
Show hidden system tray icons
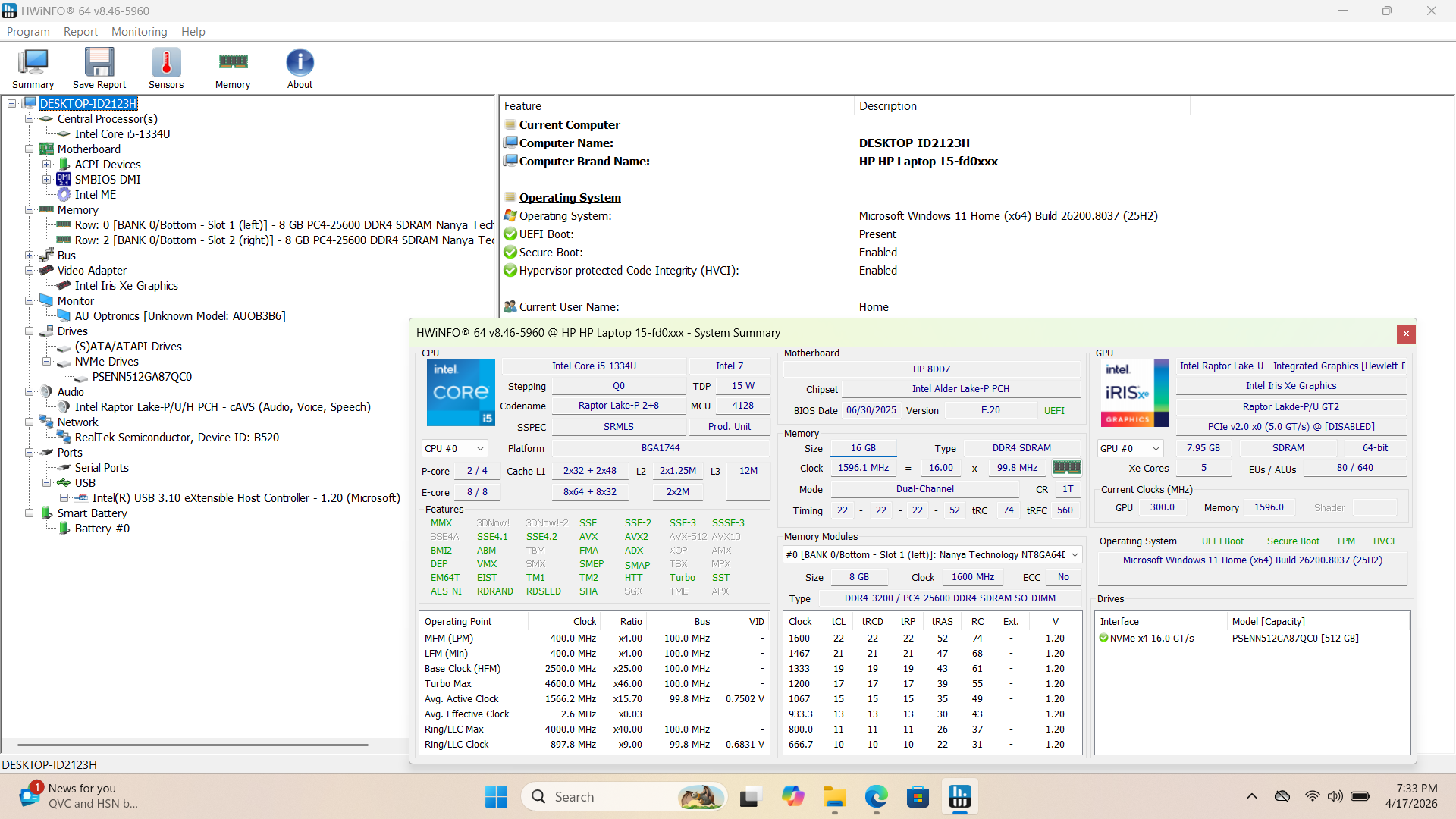pyautogui.click(x=1252, y=796)
